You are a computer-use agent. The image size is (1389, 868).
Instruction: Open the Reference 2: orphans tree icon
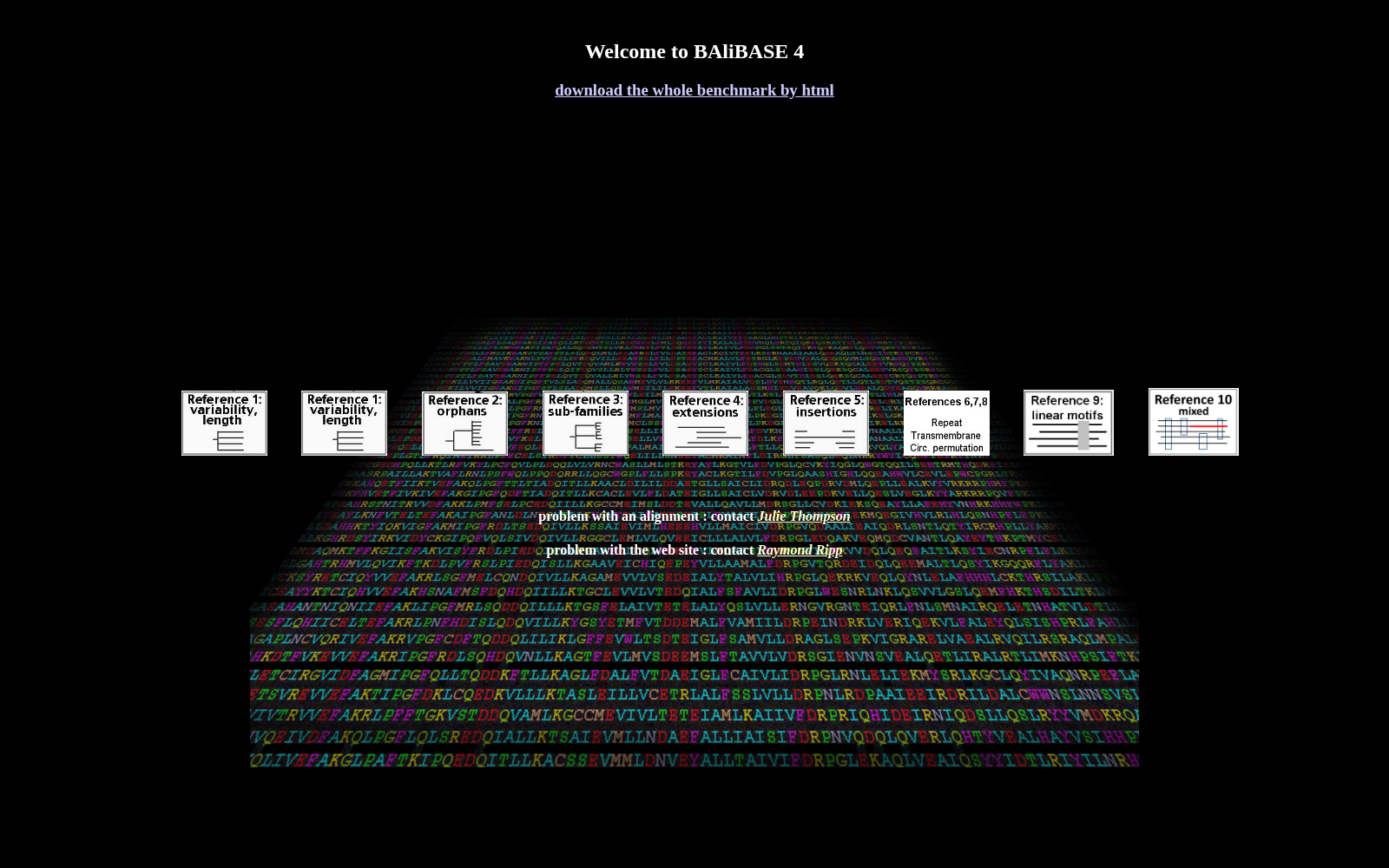[464, 424]
